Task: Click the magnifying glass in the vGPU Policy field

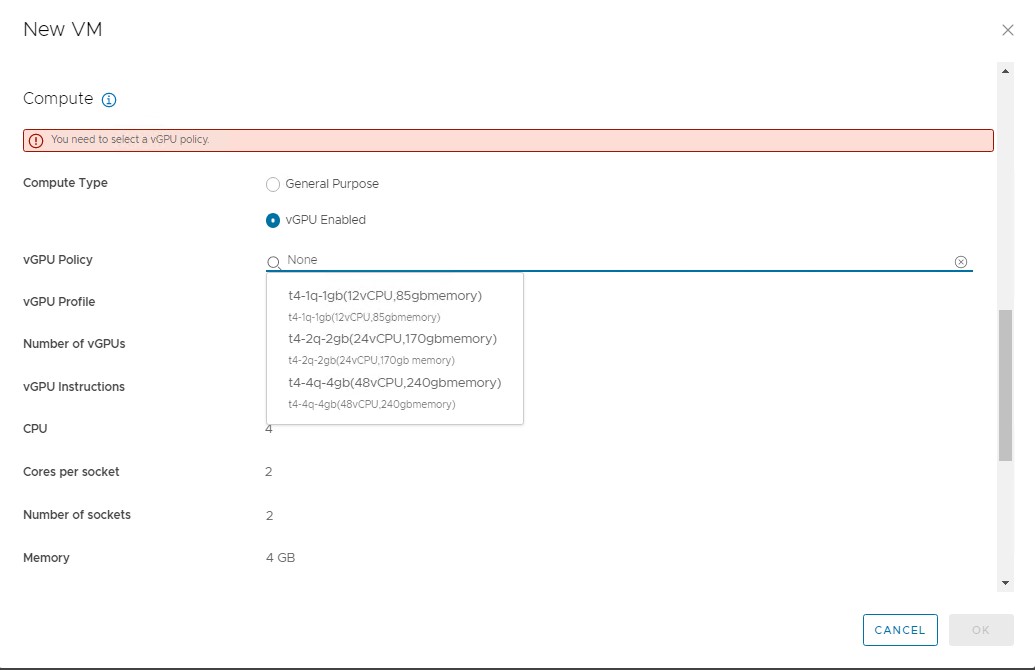Action: [272, 261]
